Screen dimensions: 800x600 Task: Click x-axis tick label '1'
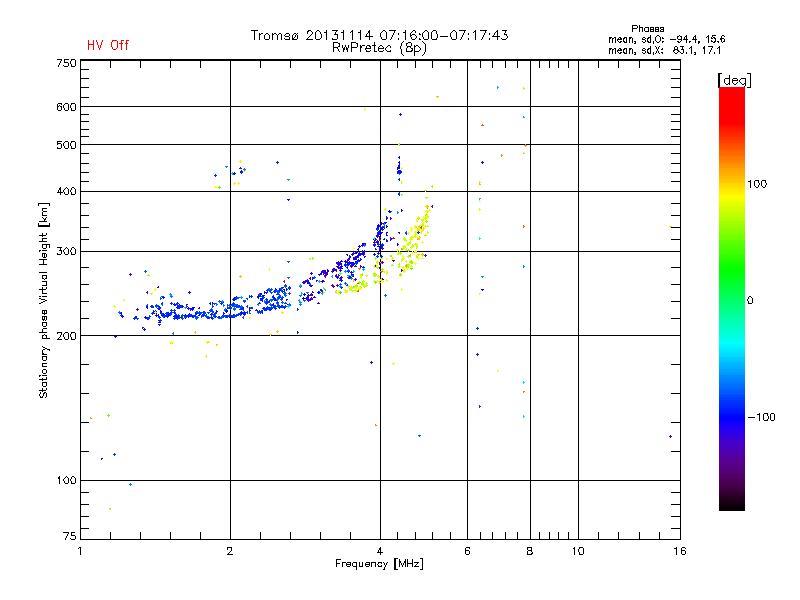pos(80,551)
